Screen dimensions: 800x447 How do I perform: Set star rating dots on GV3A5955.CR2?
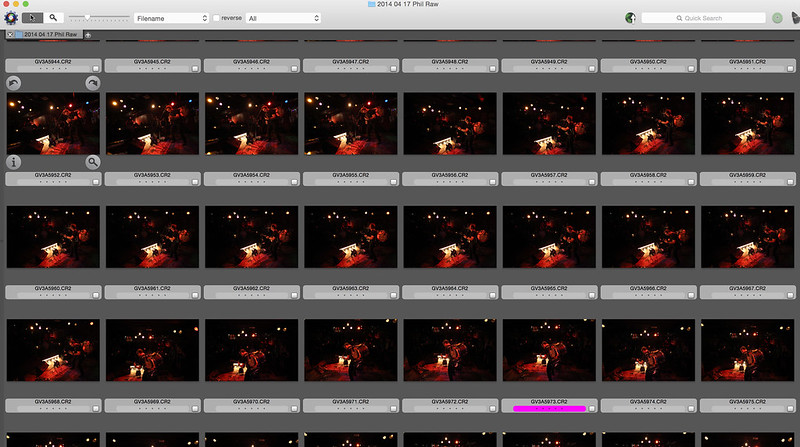tap(351, 182)
